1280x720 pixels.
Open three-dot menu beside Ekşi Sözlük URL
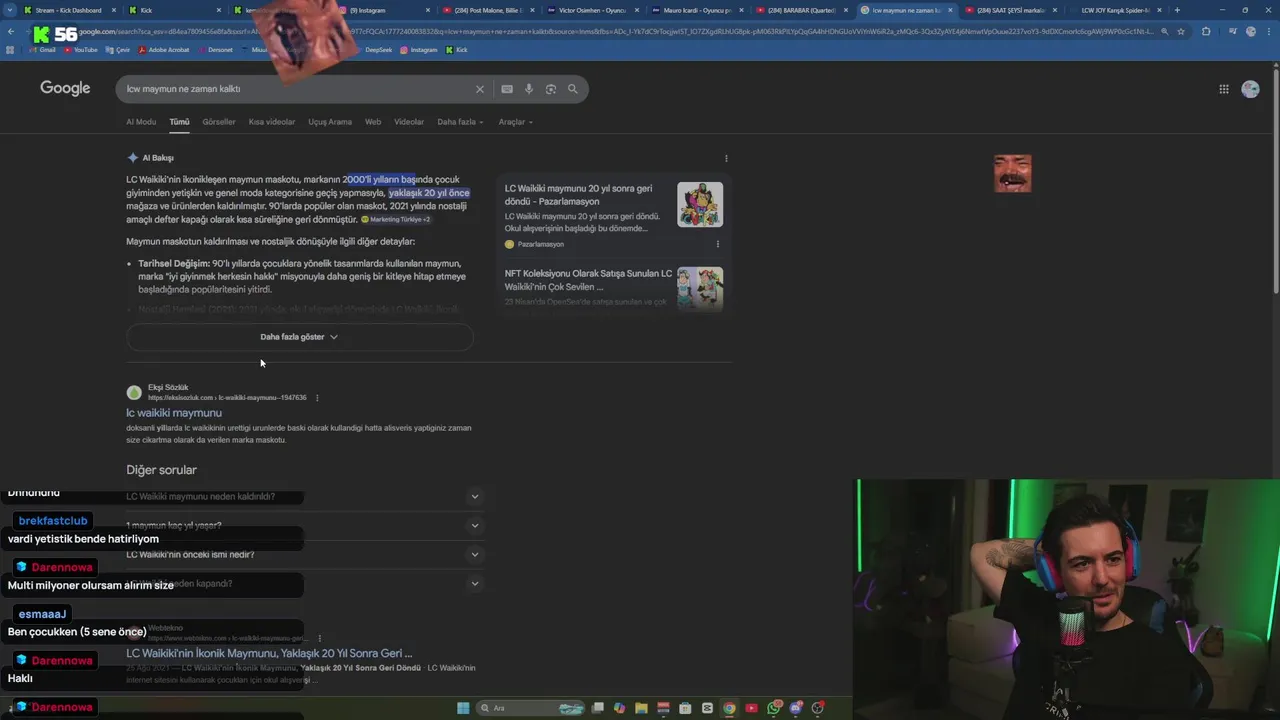(x=317, y=398)
